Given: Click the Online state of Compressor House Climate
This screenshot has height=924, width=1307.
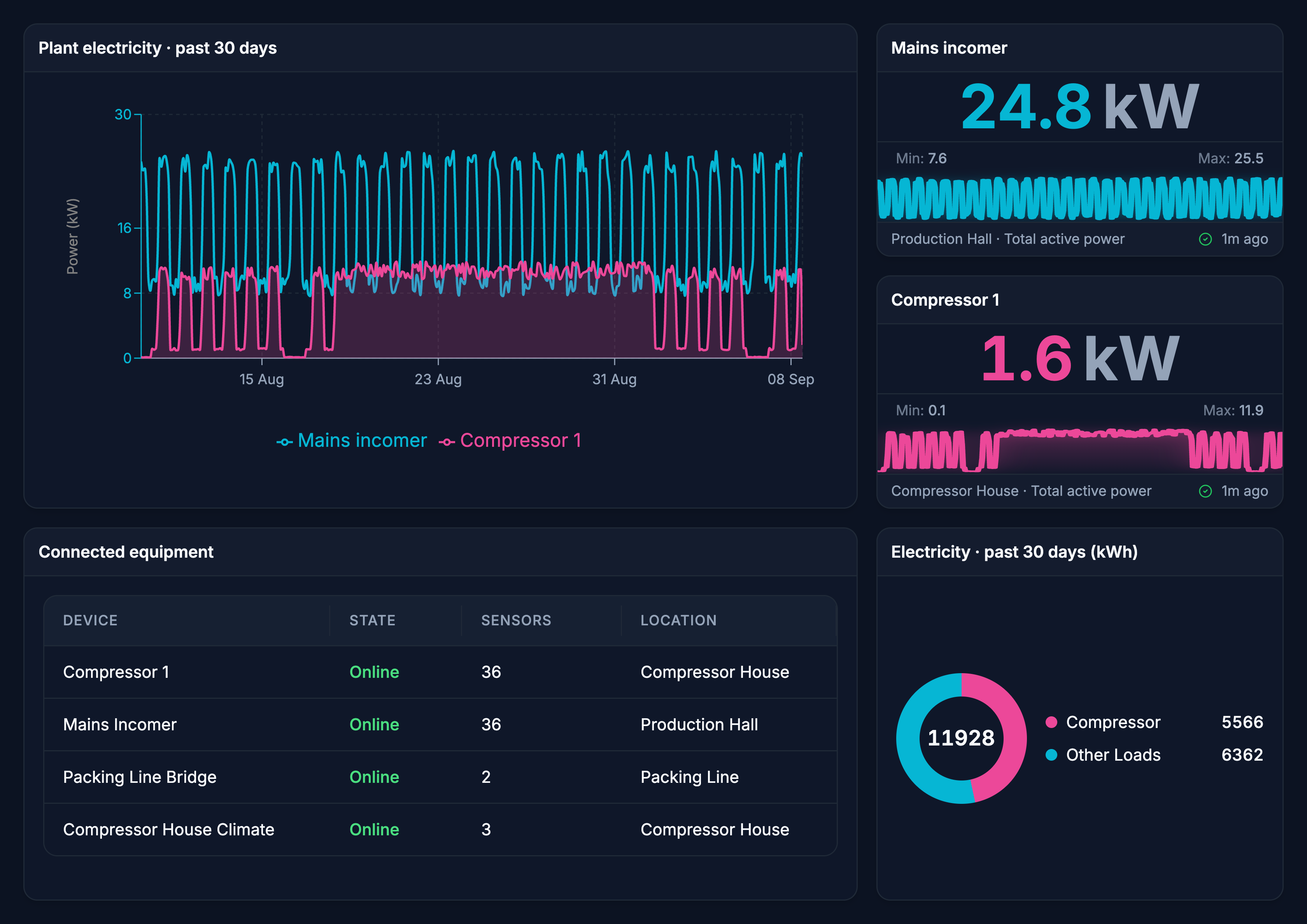Looking at the screenshot, I should [x=374, y=829].
